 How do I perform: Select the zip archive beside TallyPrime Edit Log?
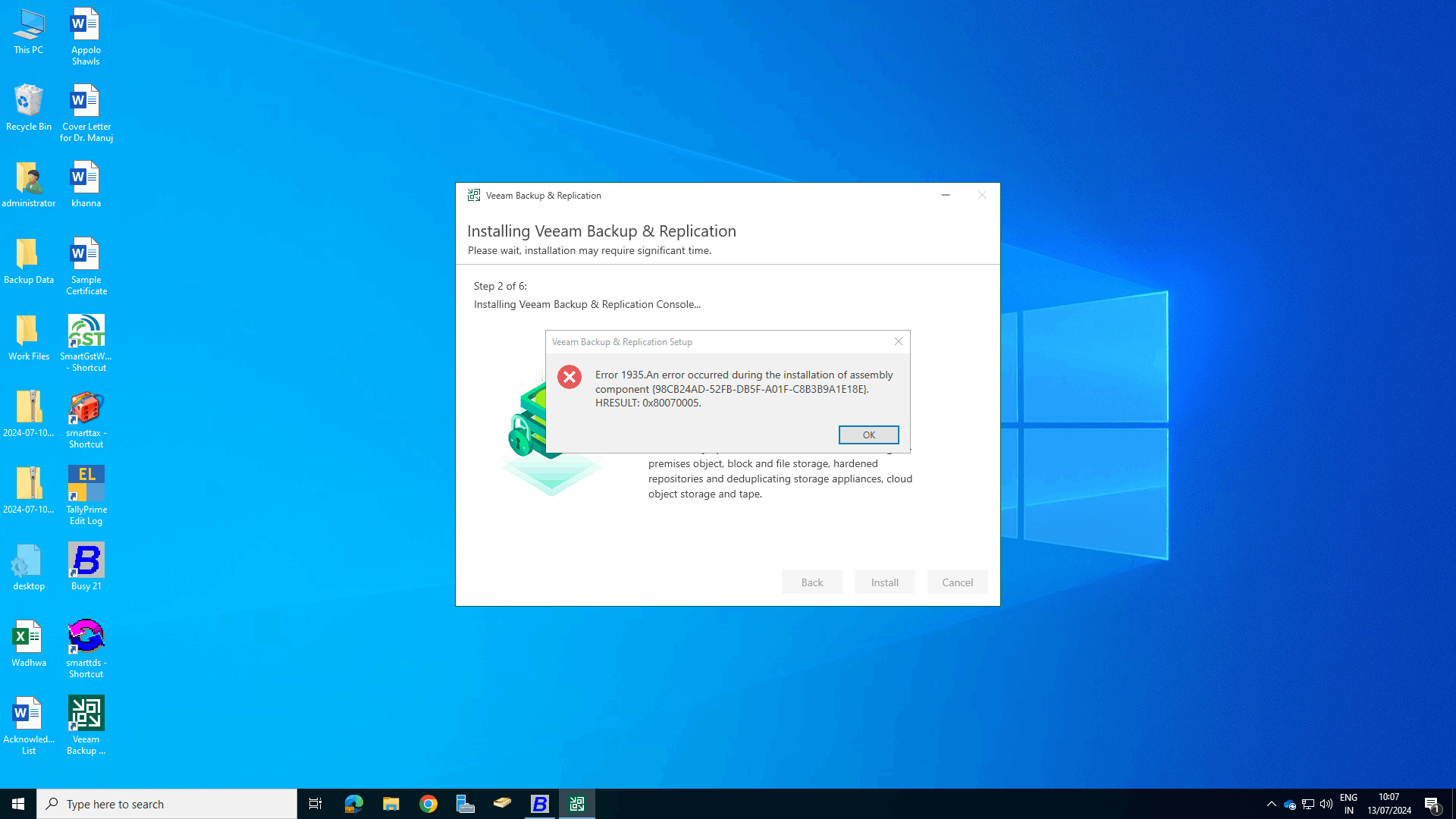point(29,491)
